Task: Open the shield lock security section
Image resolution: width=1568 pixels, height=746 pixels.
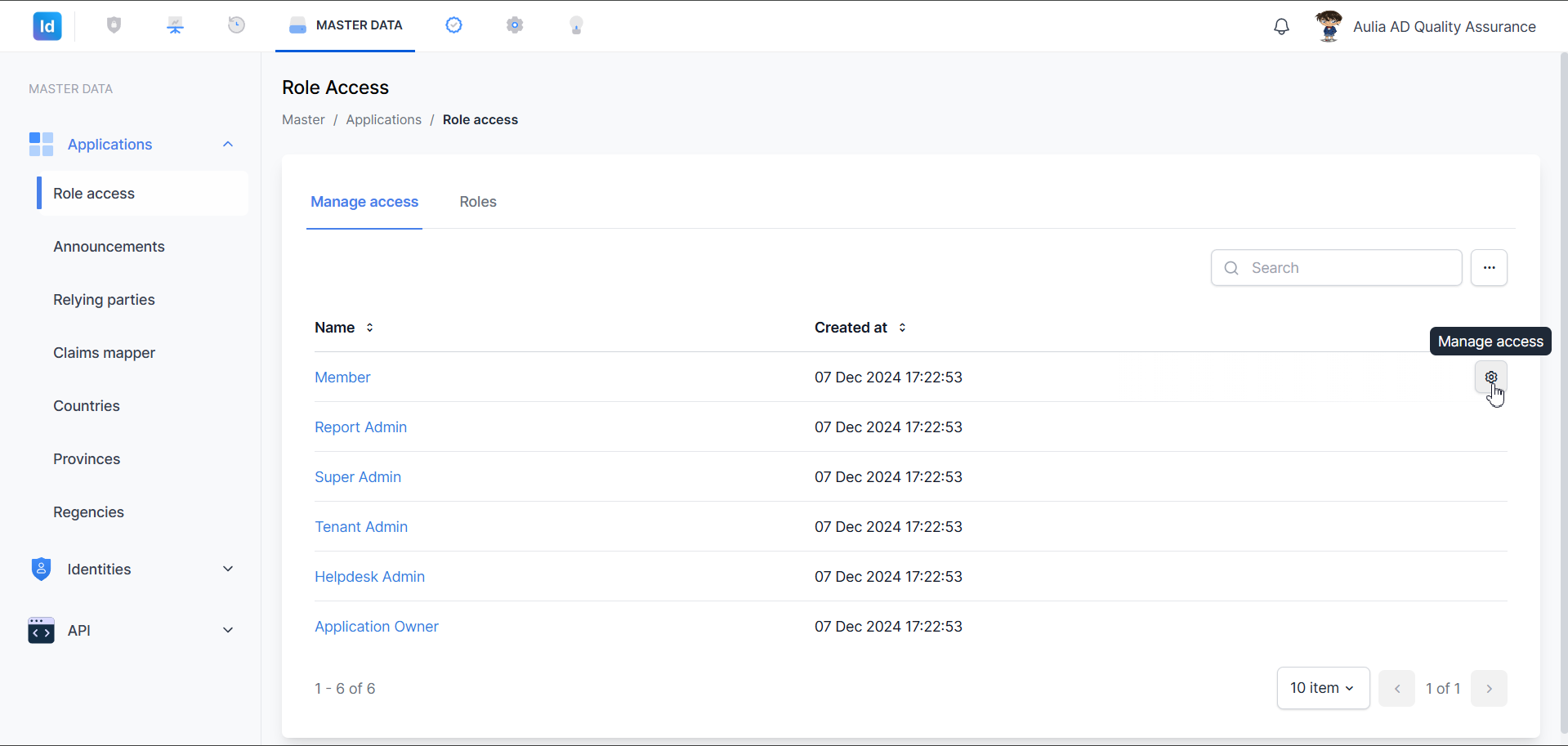Action: (x=114, y=25)
